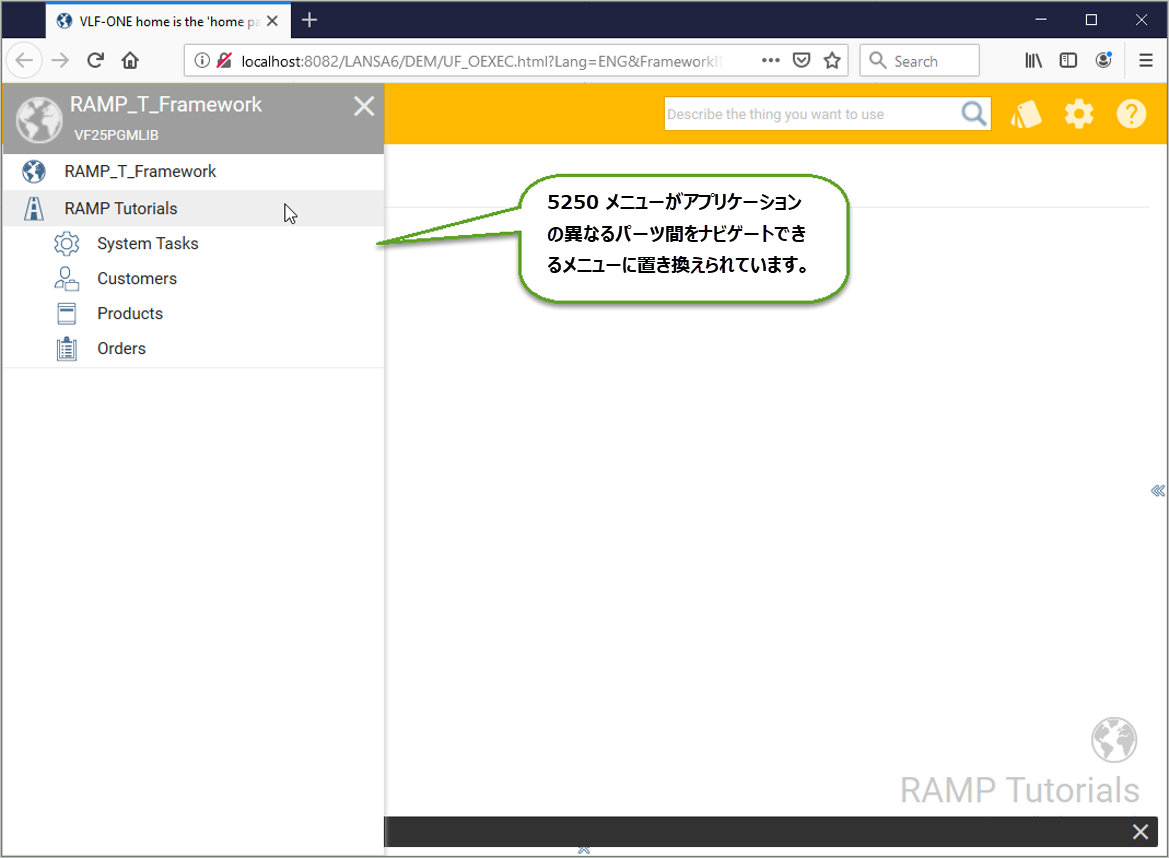Click the insecure connection padlock icon
1169x858 pixels.
tap(224, 60)
